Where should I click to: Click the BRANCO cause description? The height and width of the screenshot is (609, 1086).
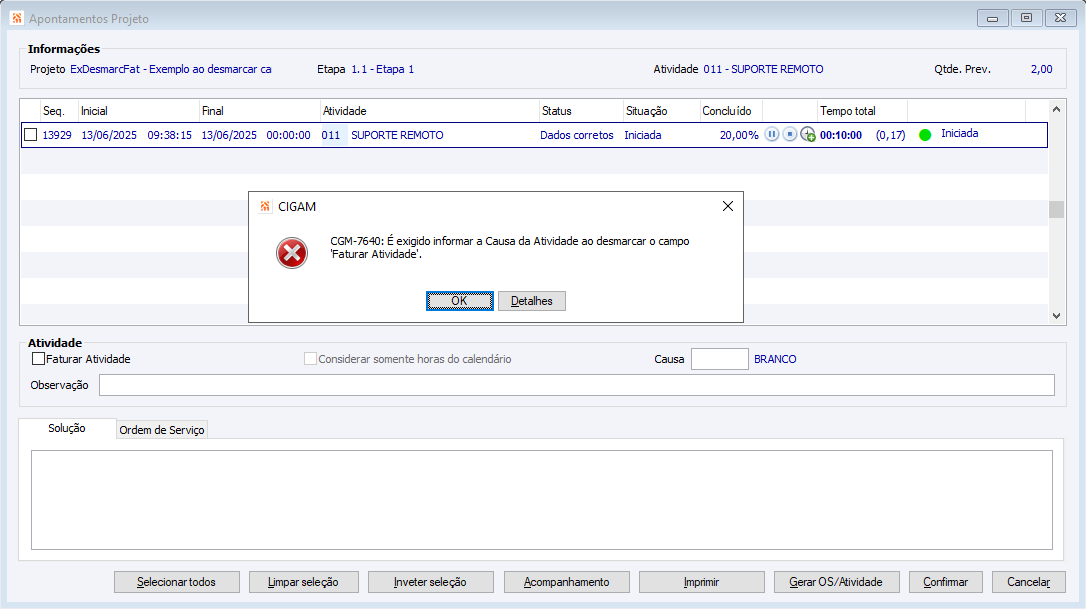(775, 359)
